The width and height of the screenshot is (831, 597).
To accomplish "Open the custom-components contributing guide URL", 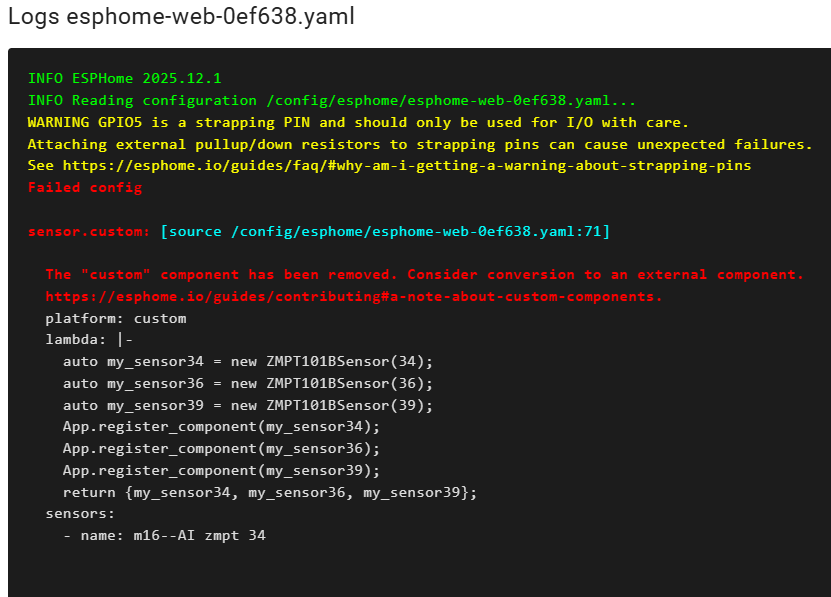I will (353, 297).
